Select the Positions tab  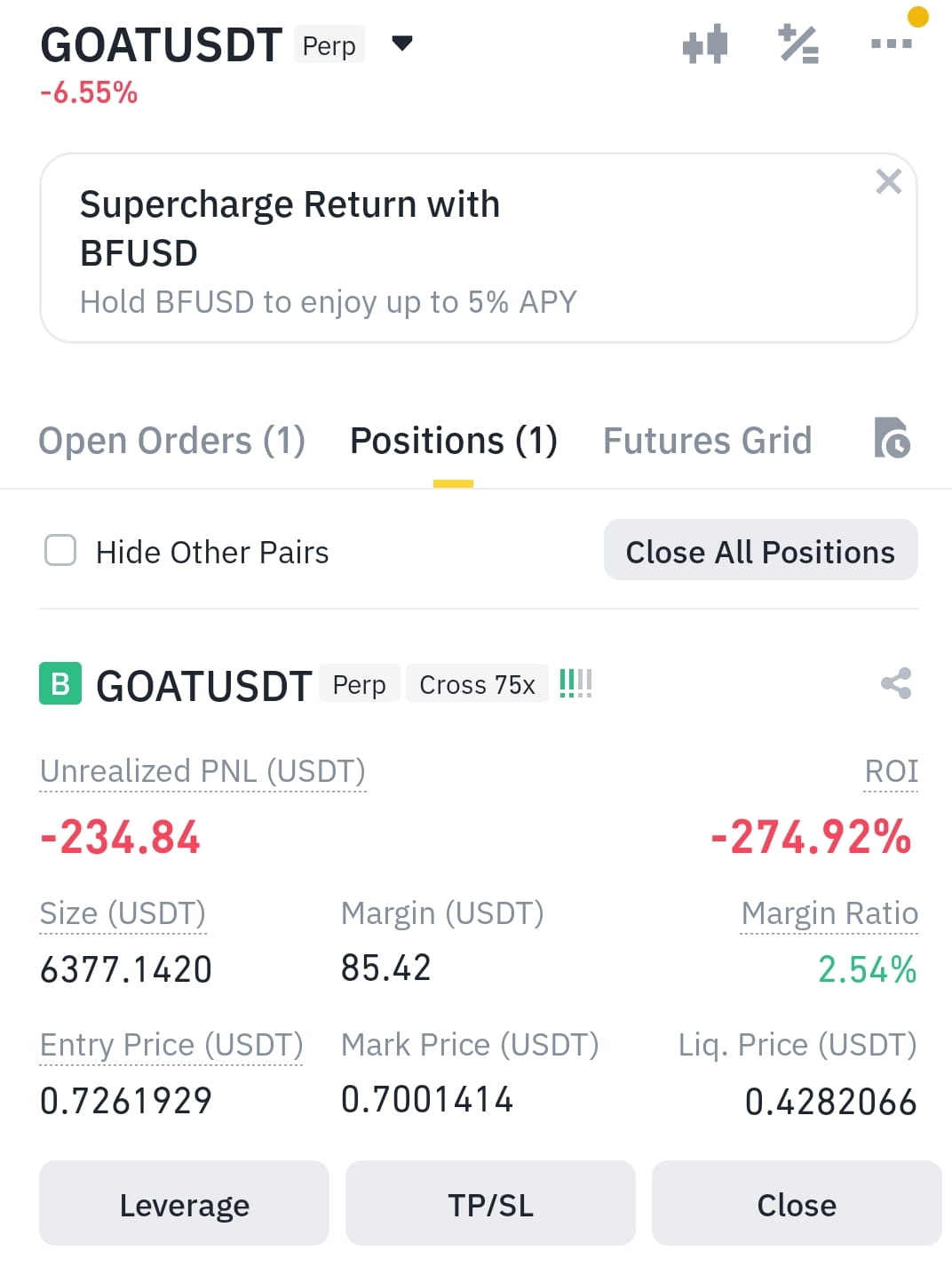pyautogui.click(x=454, y=441)
